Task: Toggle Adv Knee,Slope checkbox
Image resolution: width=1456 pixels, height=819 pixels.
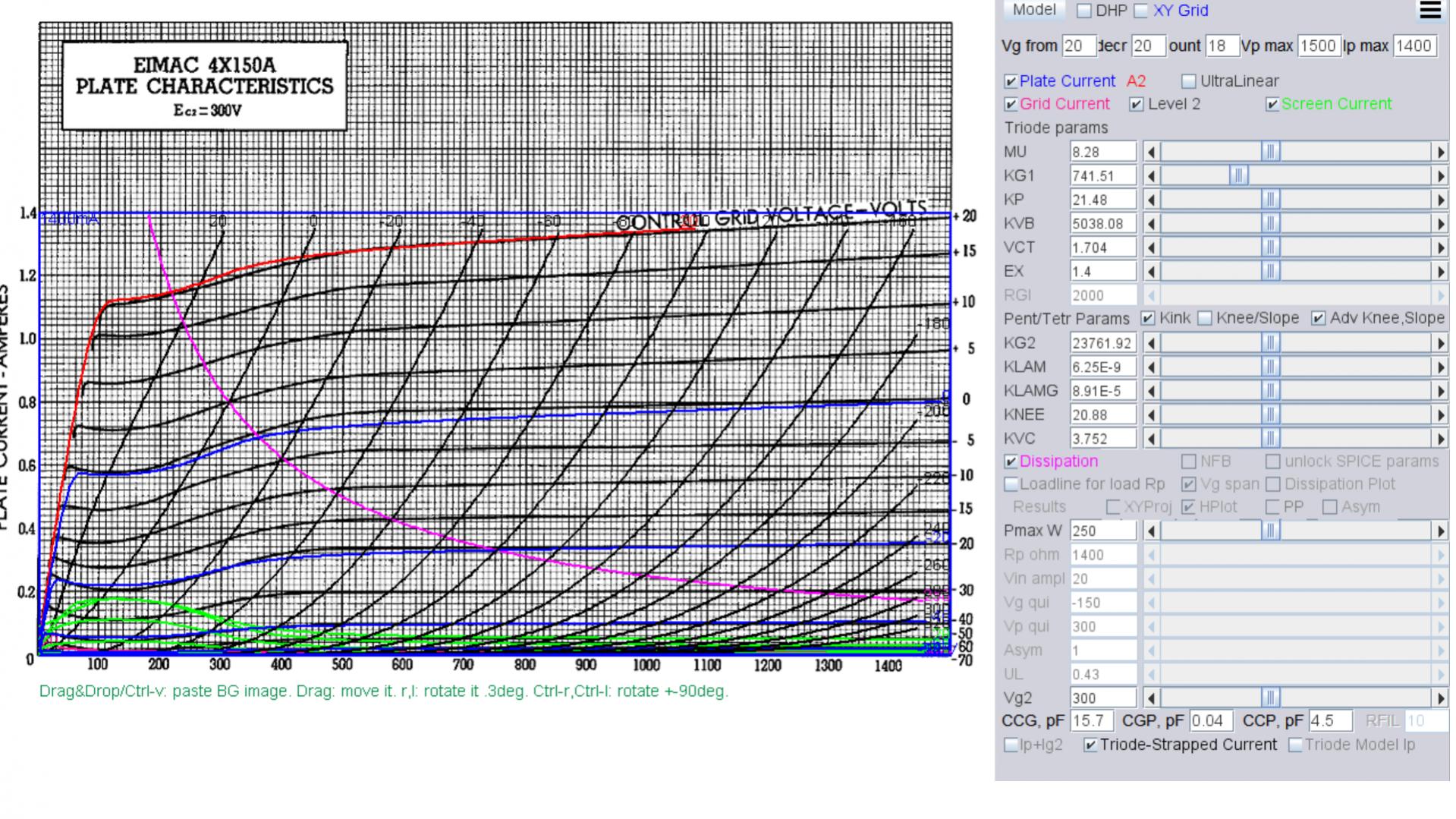Action: click(x=1319, y=318)
